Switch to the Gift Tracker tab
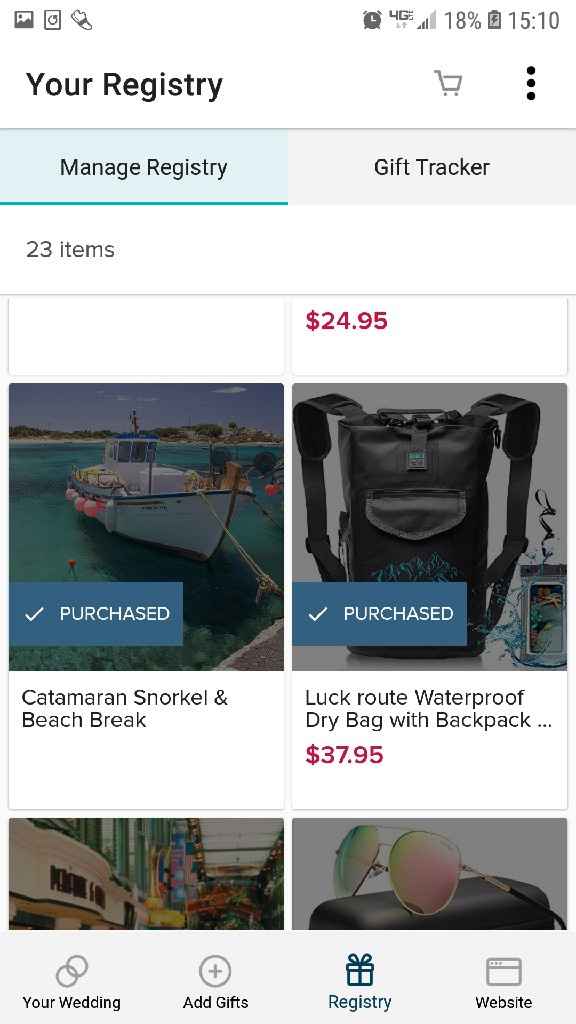 click(432, 167)
